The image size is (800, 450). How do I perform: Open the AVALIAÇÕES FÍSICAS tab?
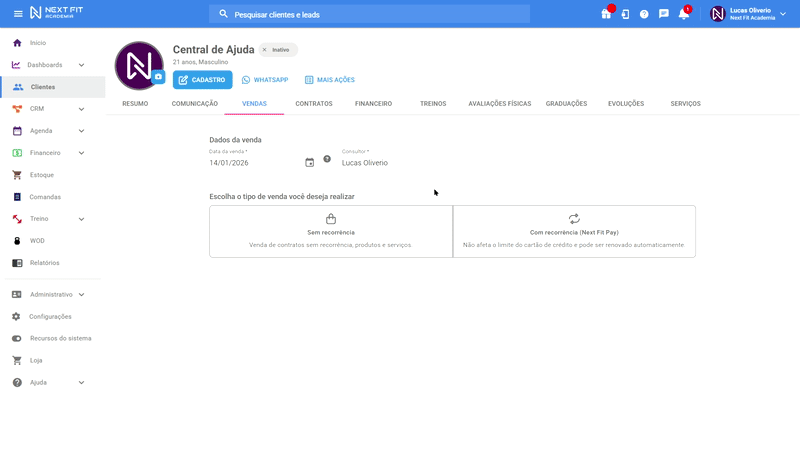click(499, 104)
